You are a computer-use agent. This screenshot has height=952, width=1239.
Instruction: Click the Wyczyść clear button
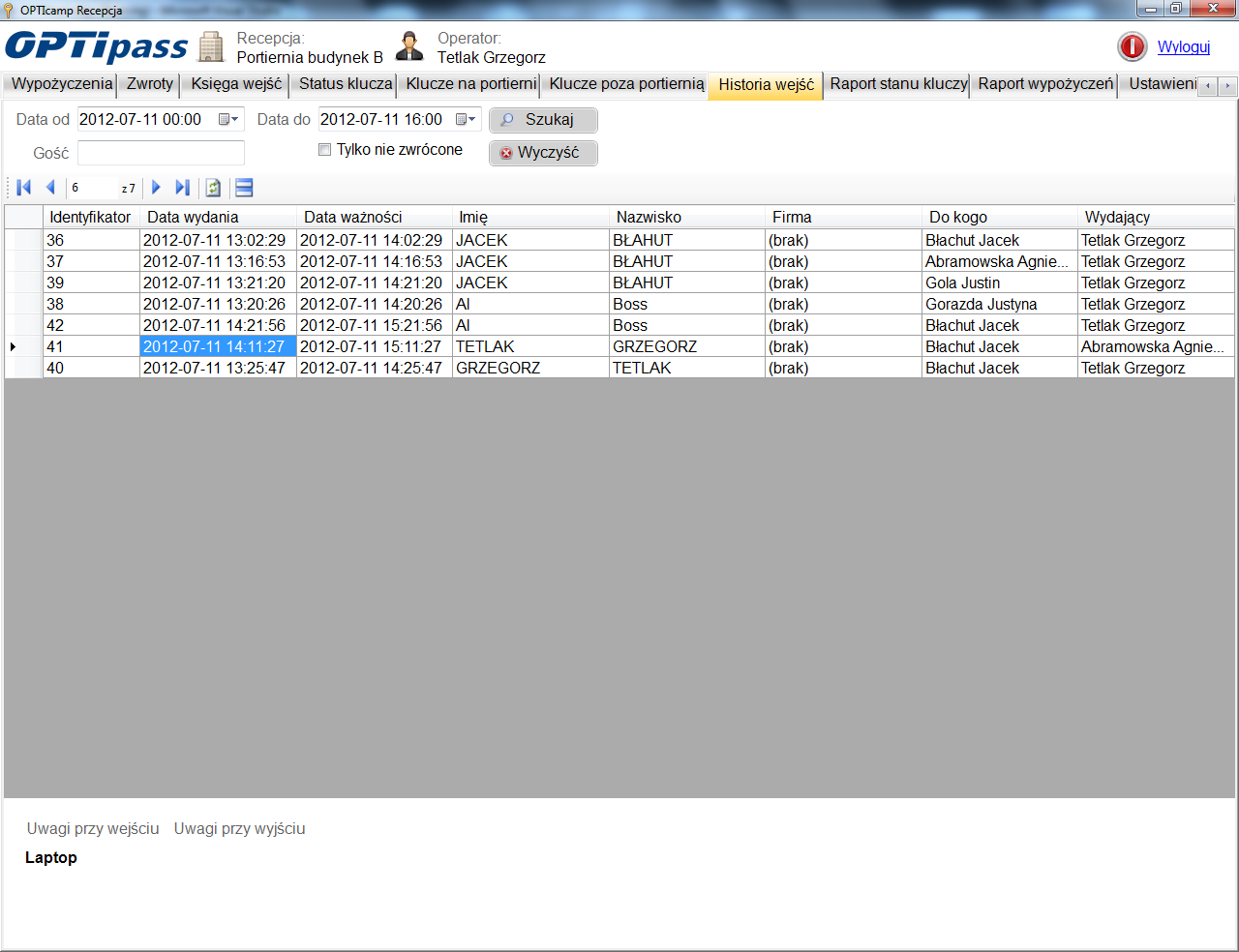tap(543, 153)
